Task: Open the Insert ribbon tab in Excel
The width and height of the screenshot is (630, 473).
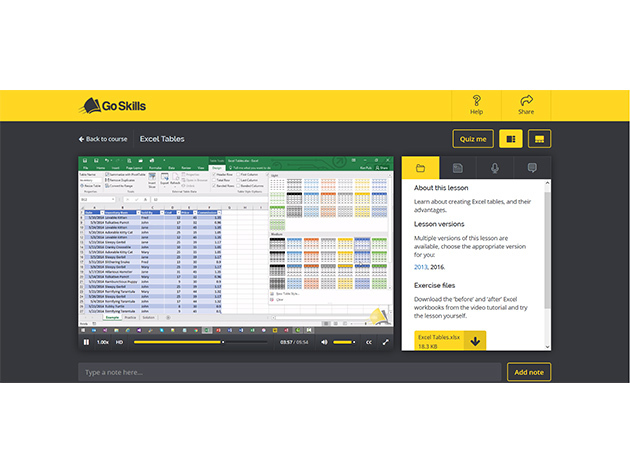Action: [115, 168]
